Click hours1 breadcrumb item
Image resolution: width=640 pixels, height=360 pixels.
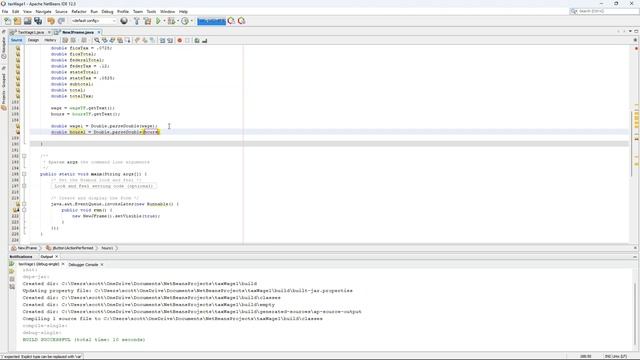[x=107, y=248]
